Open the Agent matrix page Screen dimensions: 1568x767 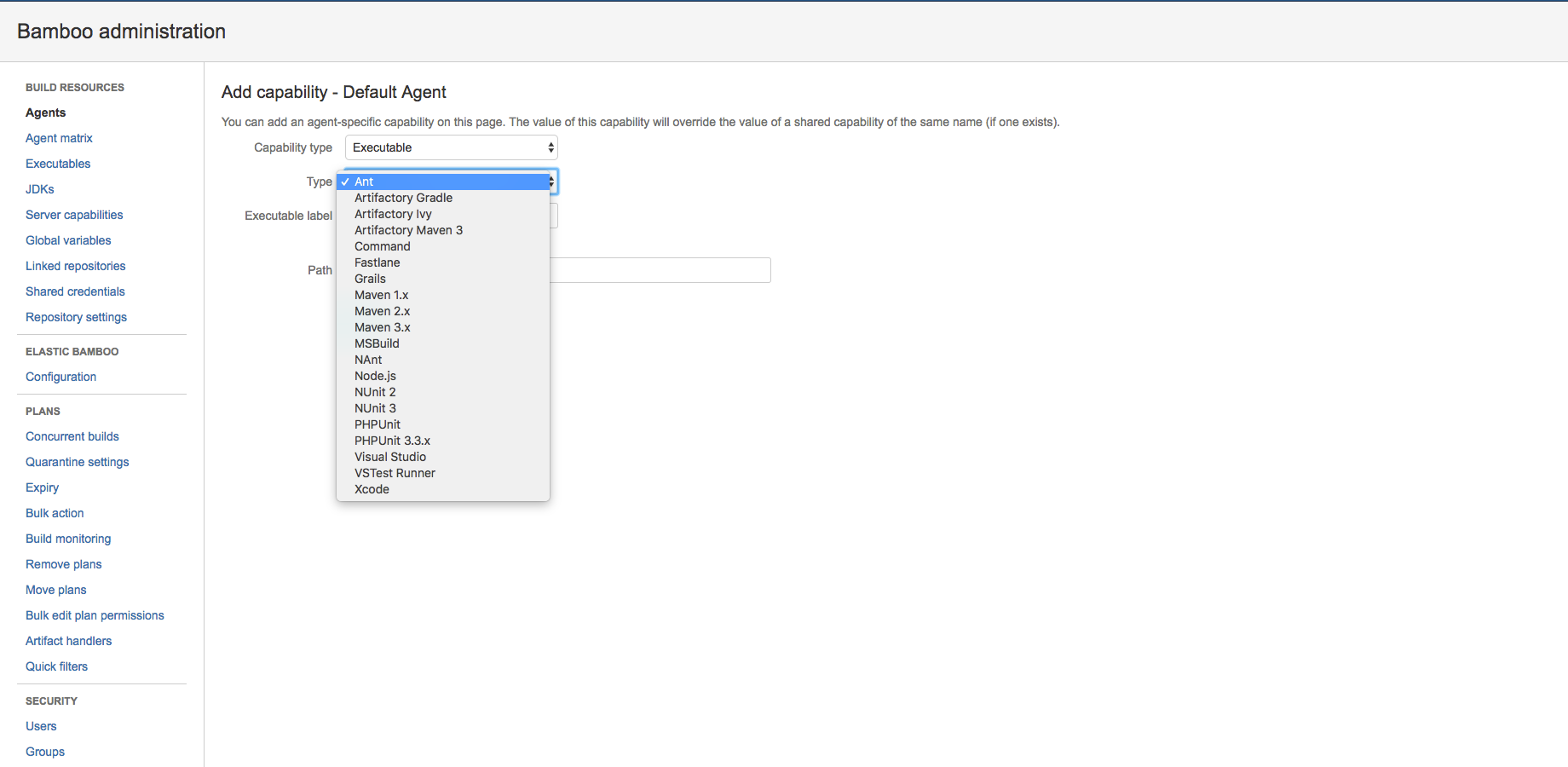[59, 138]
